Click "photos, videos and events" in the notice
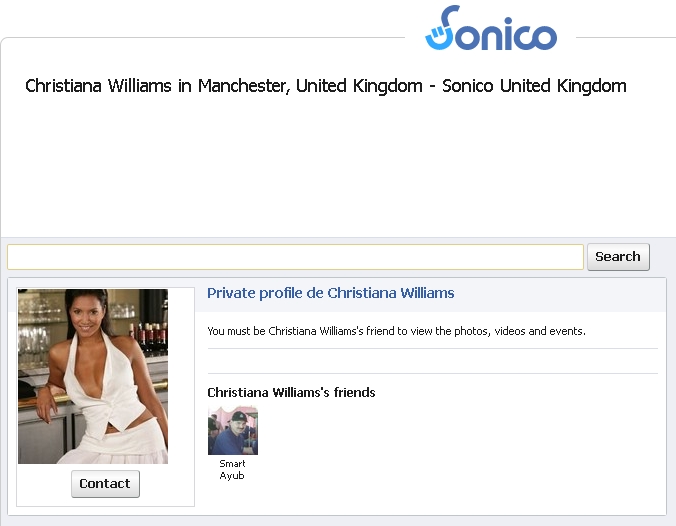676x526 pixels. click(520, 331)
